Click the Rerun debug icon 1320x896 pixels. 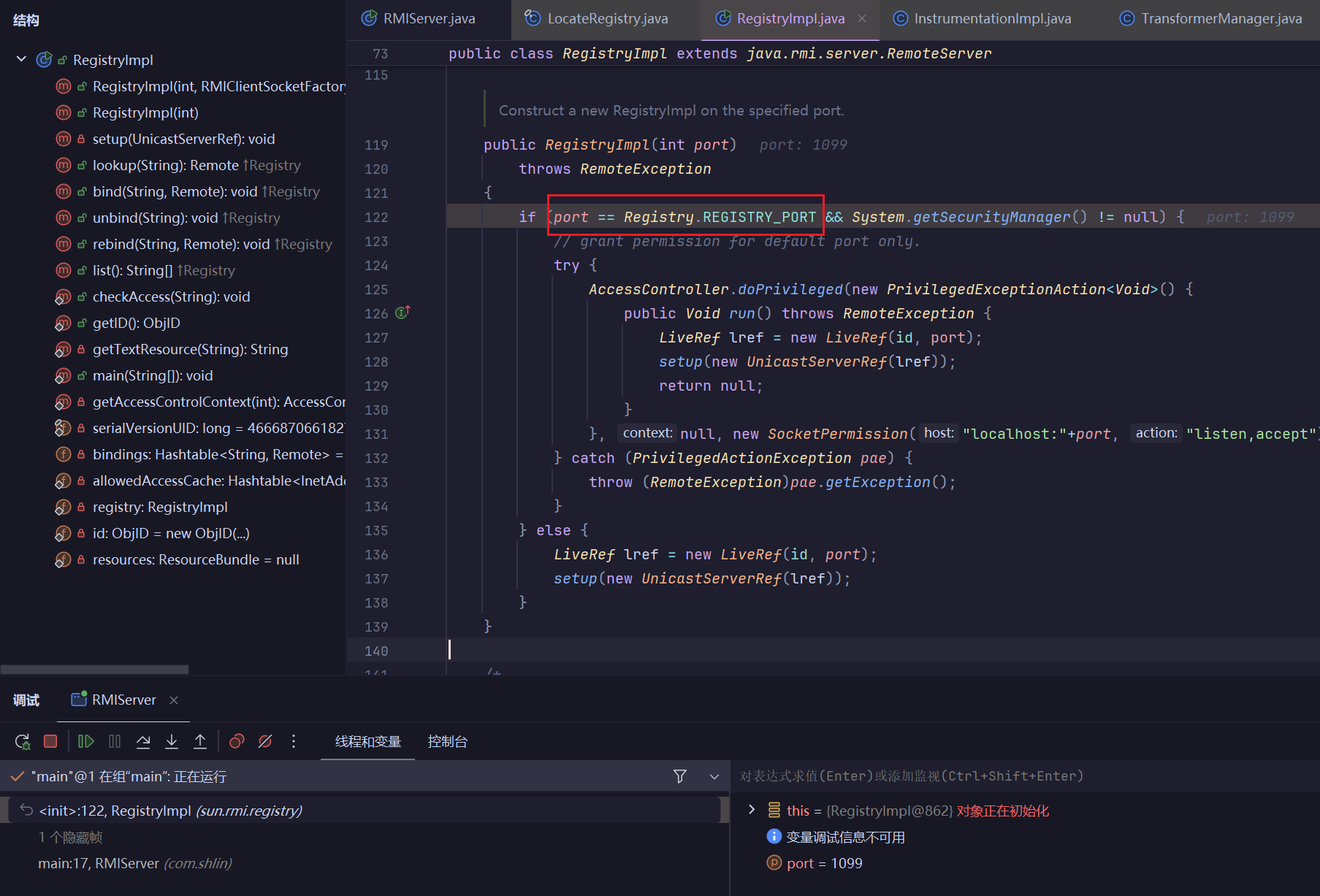23,742
